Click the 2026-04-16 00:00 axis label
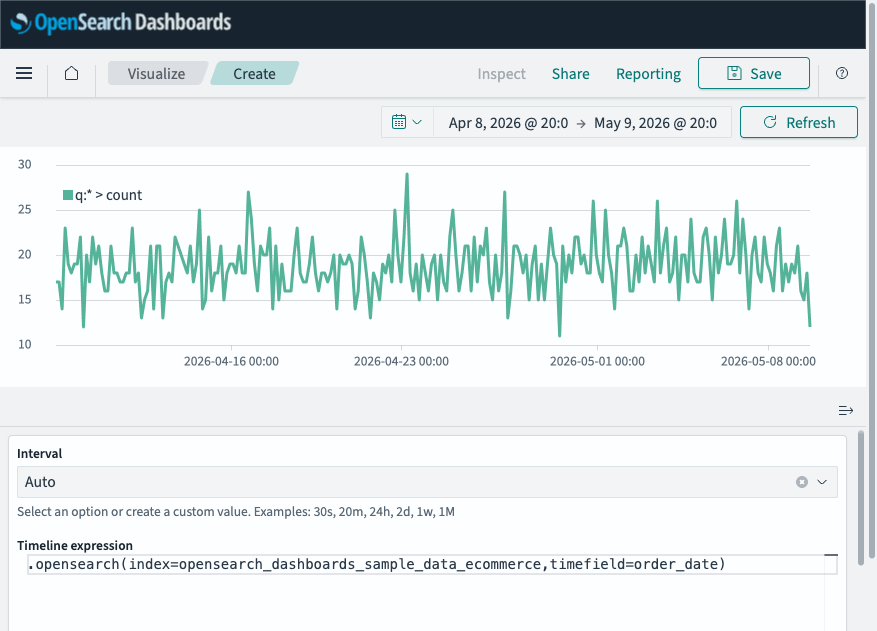The width and height of the screenshot is (877, 631). click(x=231, y=361)
